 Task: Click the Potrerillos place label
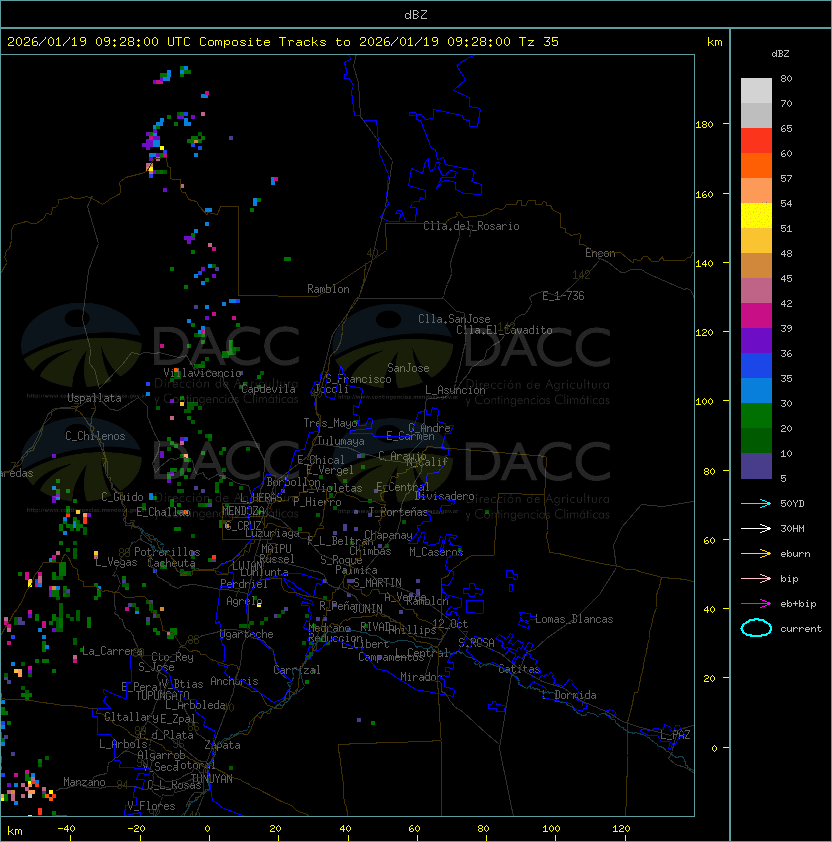click(167, 551)
